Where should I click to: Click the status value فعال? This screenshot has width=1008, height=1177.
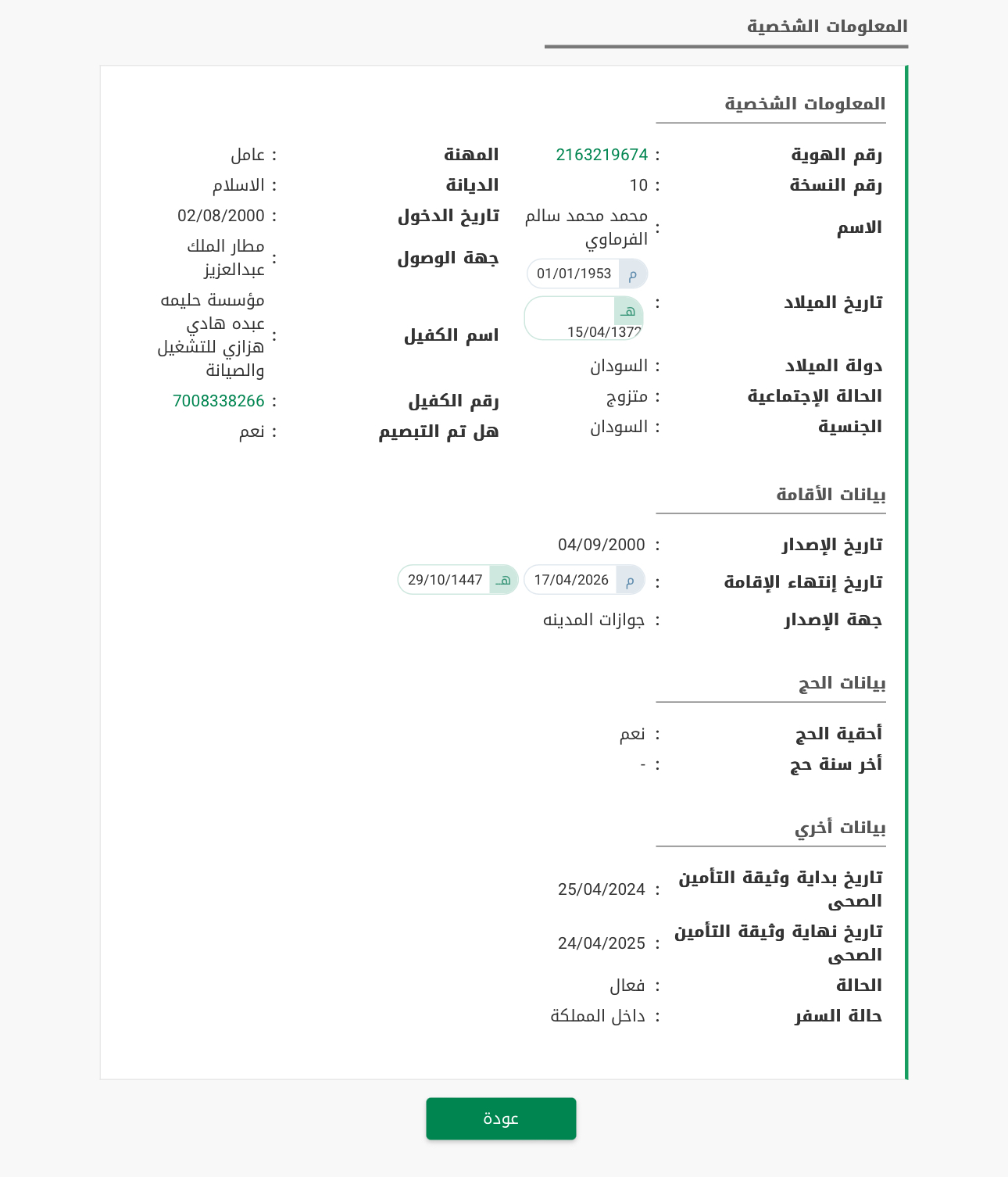coord(627,986)
